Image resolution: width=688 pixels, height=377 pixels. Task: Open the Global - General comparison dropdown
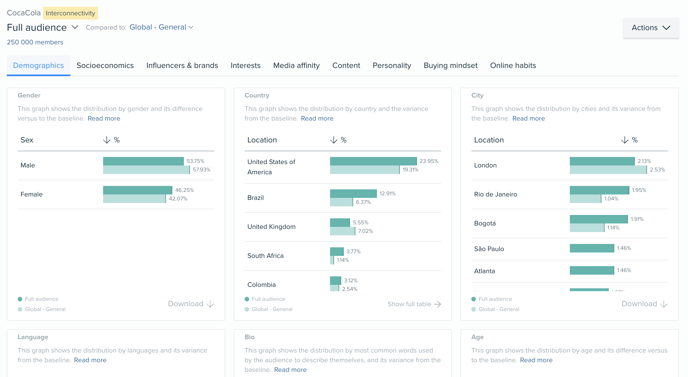coord(161,27)
